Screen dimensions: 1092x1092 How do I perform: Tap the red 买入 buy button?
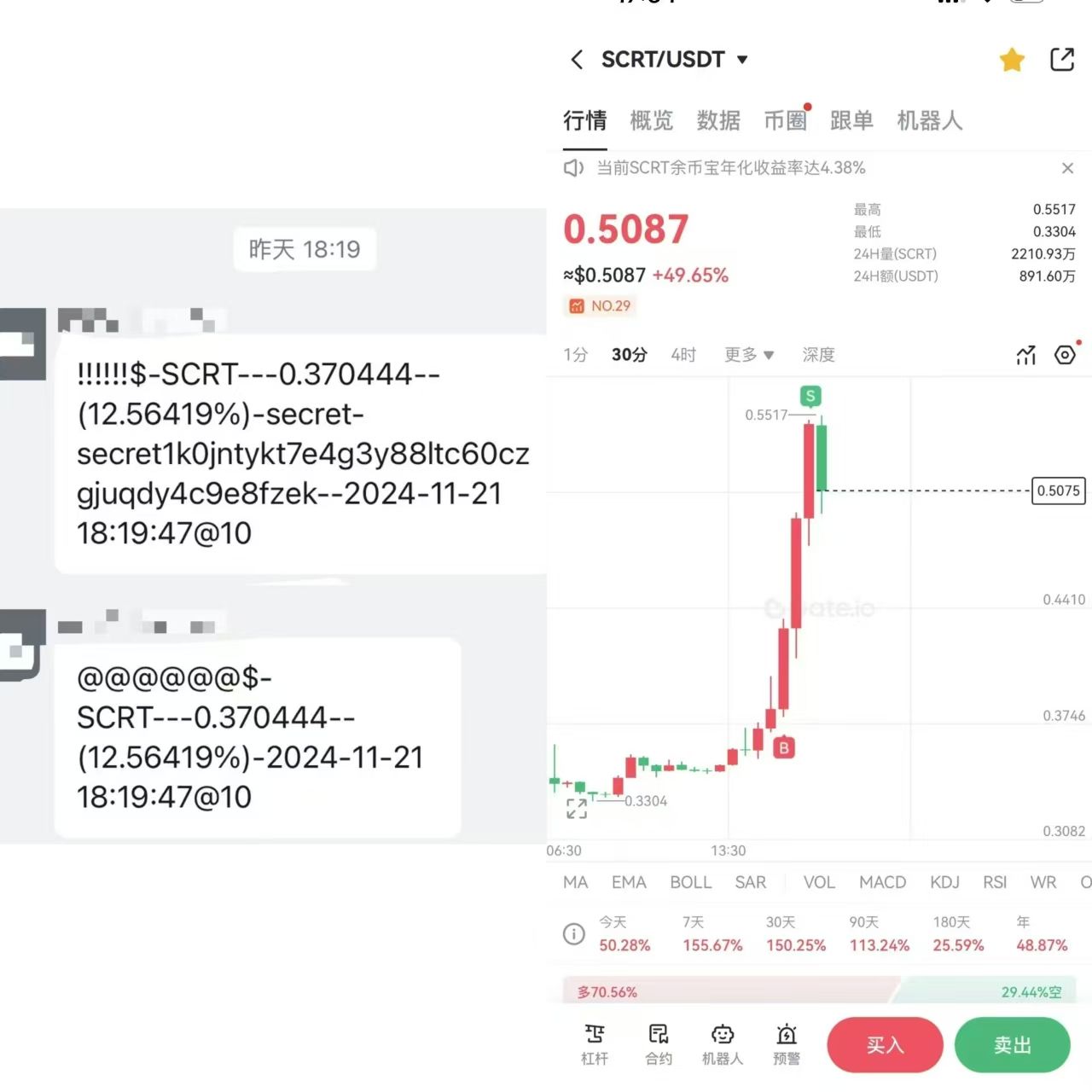click(885, 1045)
